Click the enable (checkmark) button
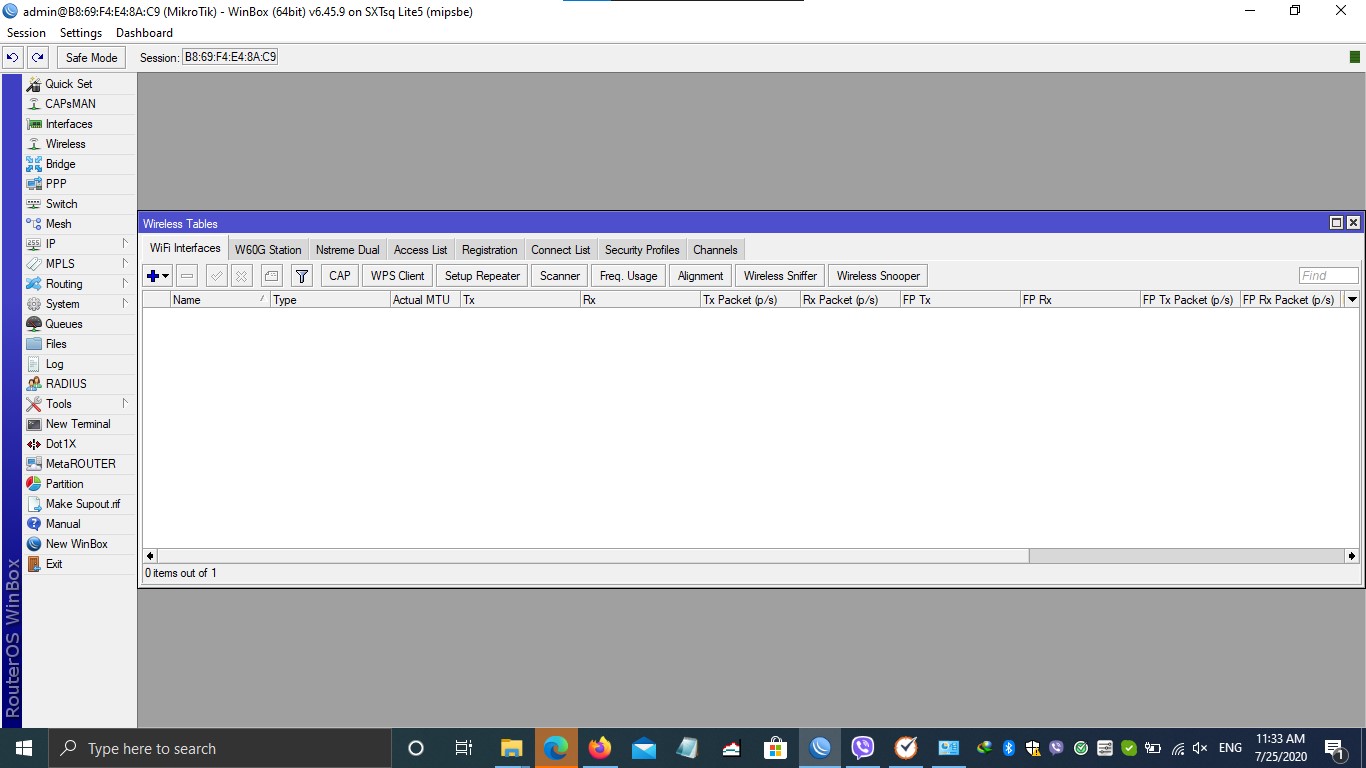The image size is (1366, 768). pos(216,276)
